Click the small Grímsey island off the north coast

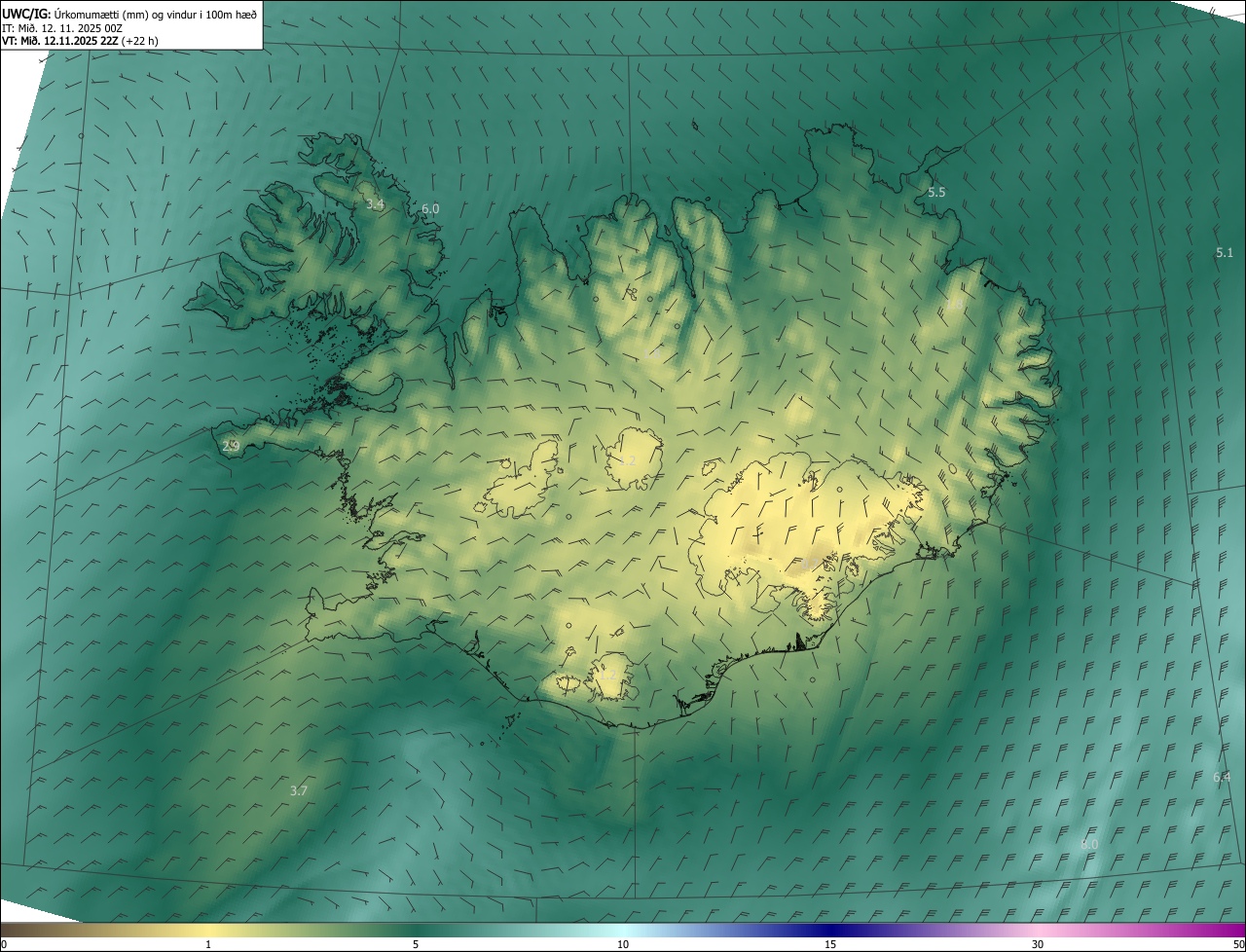[x=696, y=125]
